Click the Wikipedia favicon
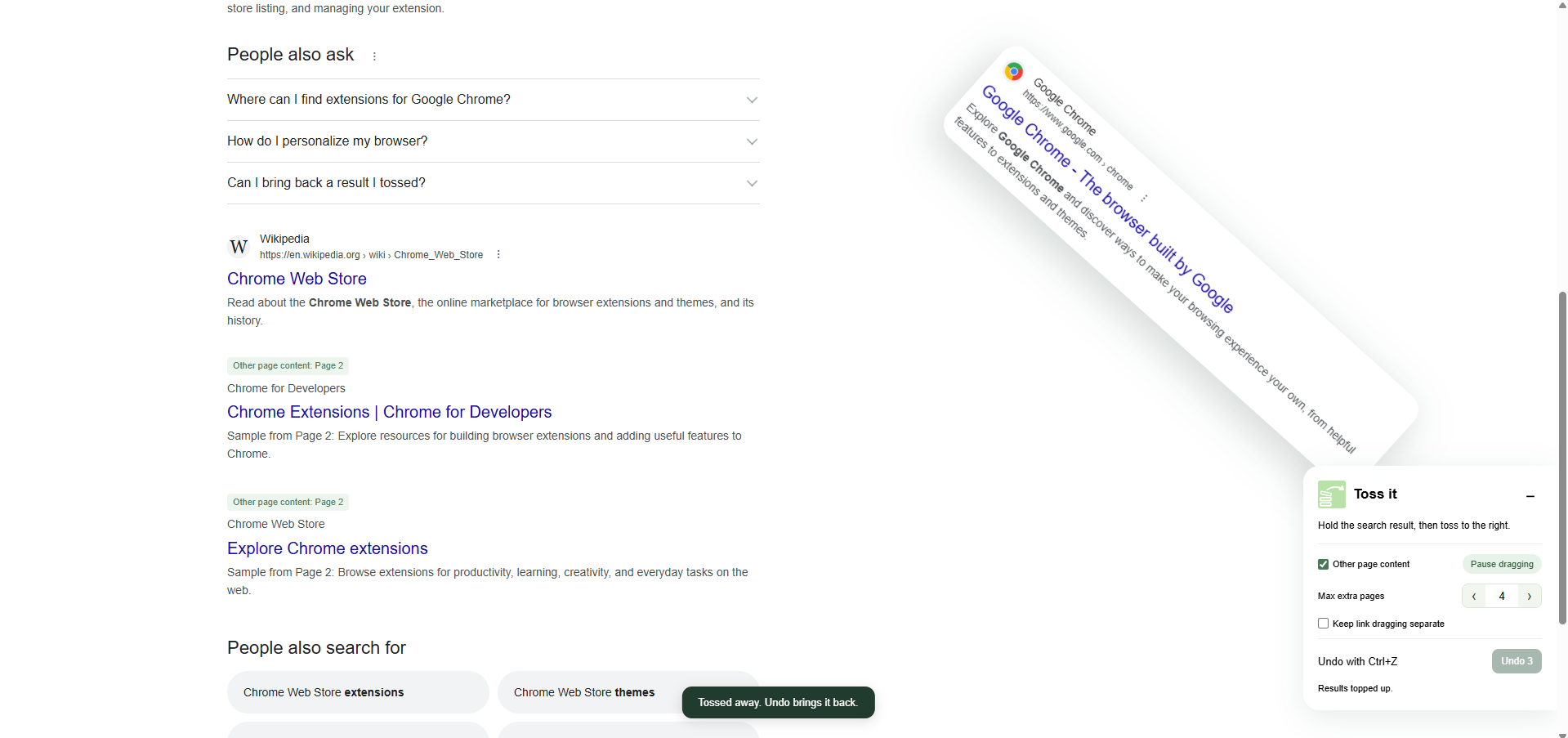 pos(239,246)
